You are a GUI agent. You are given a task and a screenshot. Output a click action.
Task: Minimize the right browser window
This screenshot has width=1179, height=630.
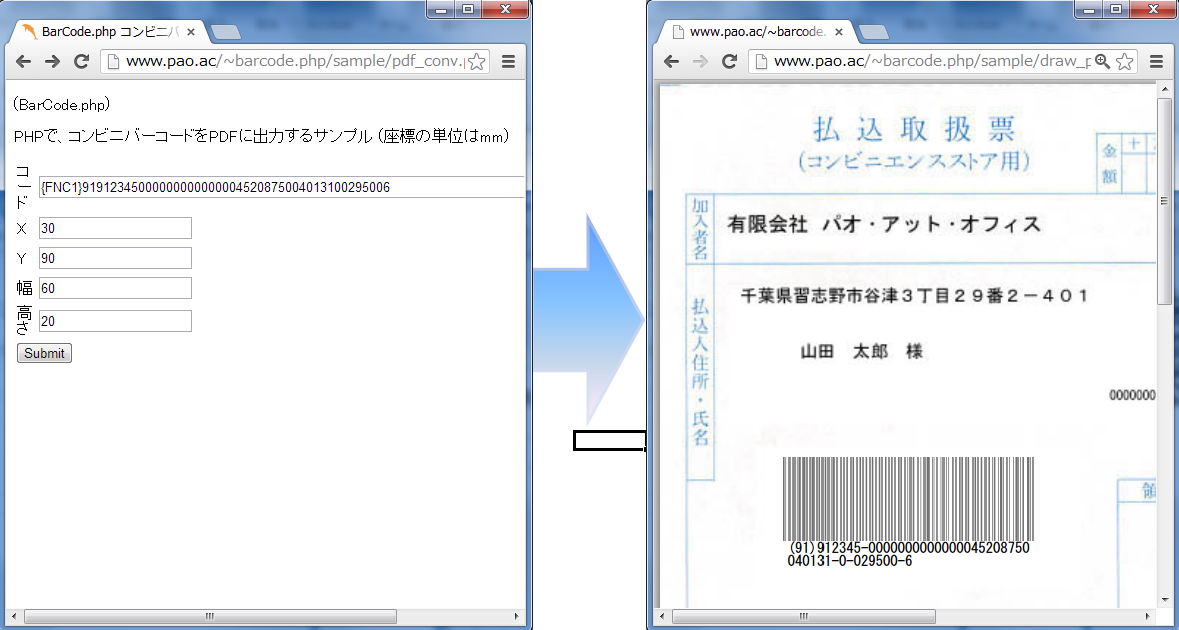(1090, 9)
